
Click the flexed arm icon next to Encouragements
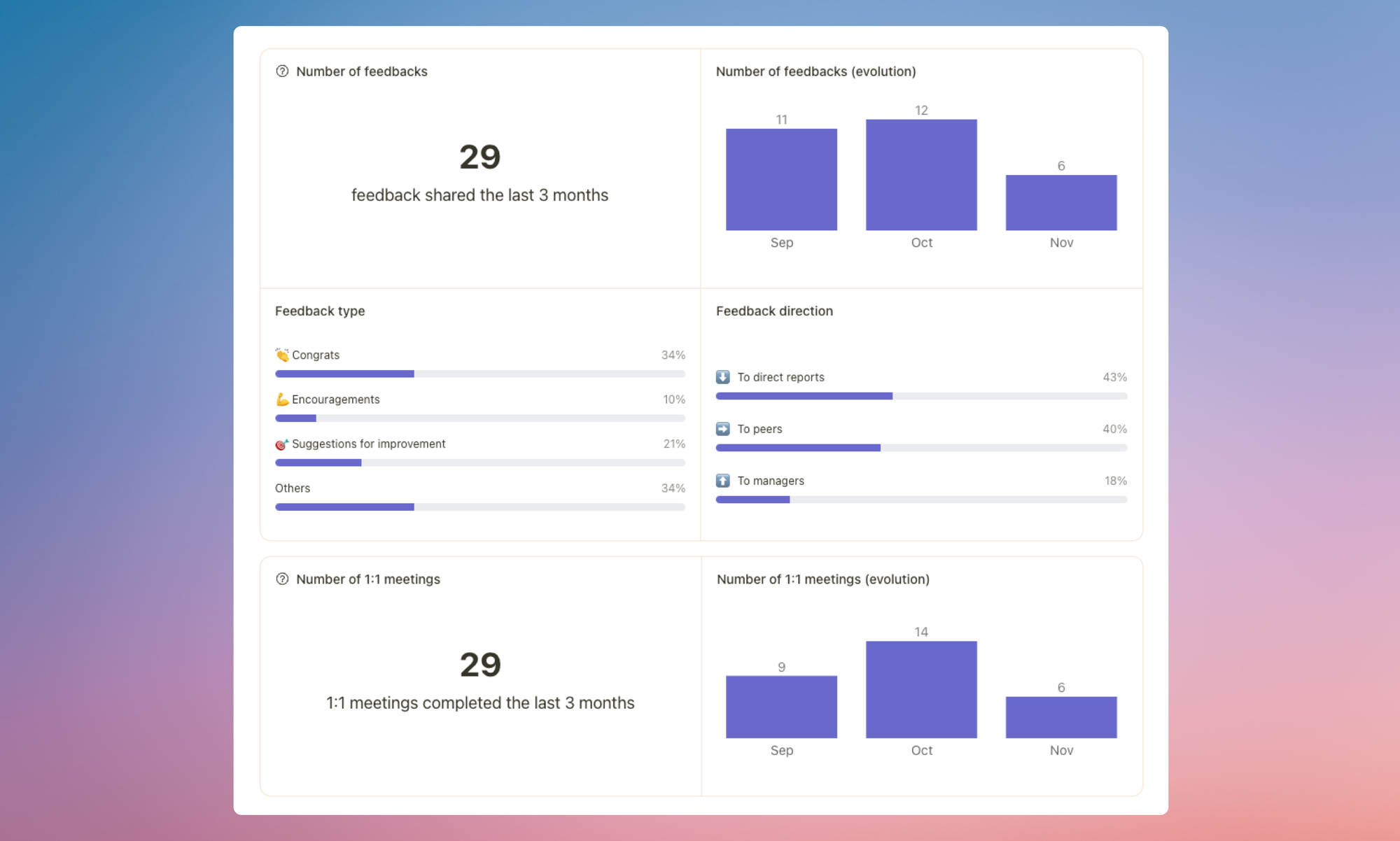point(282,400)
